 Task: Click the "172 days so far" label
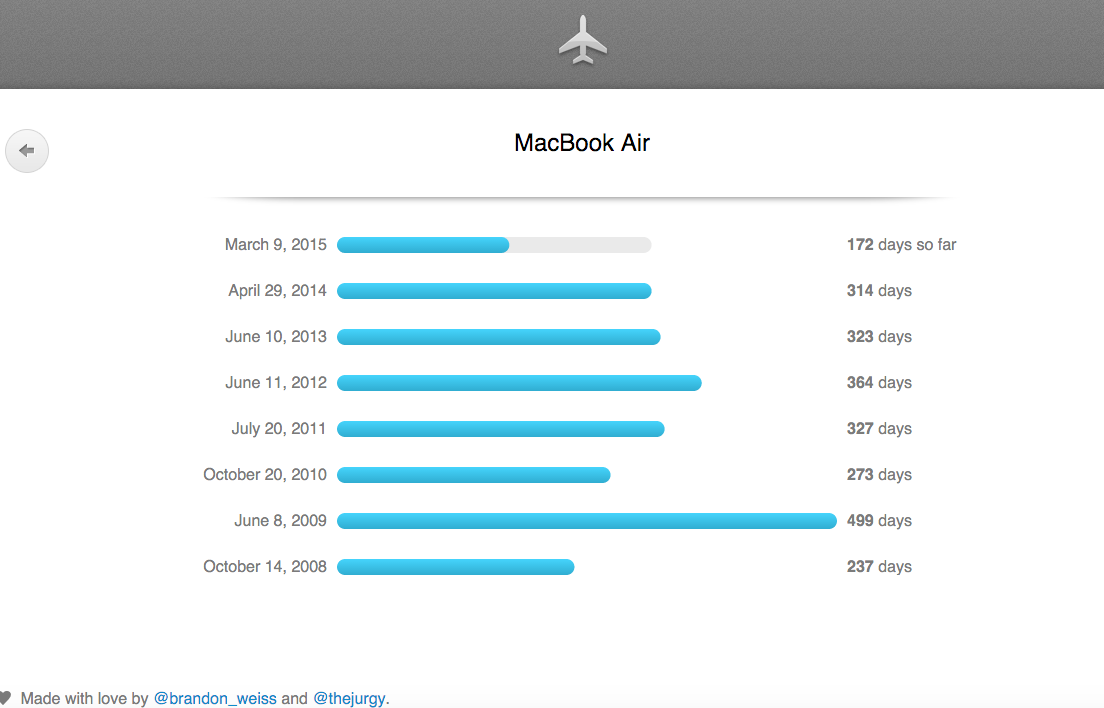pyautogui.click(x=901, y=244)
